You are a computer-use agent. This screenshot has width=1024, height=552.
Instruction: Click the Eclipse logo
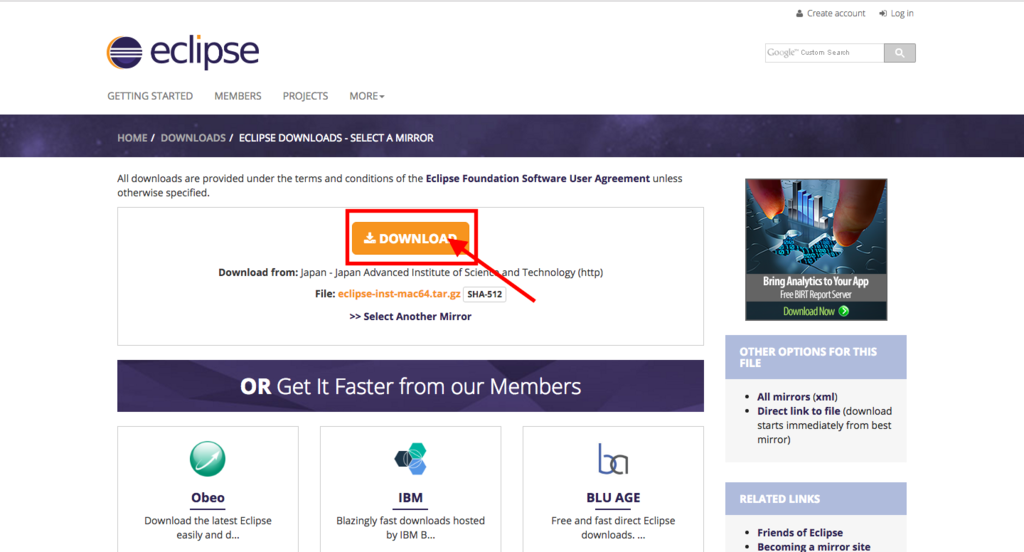click(183, 52)
